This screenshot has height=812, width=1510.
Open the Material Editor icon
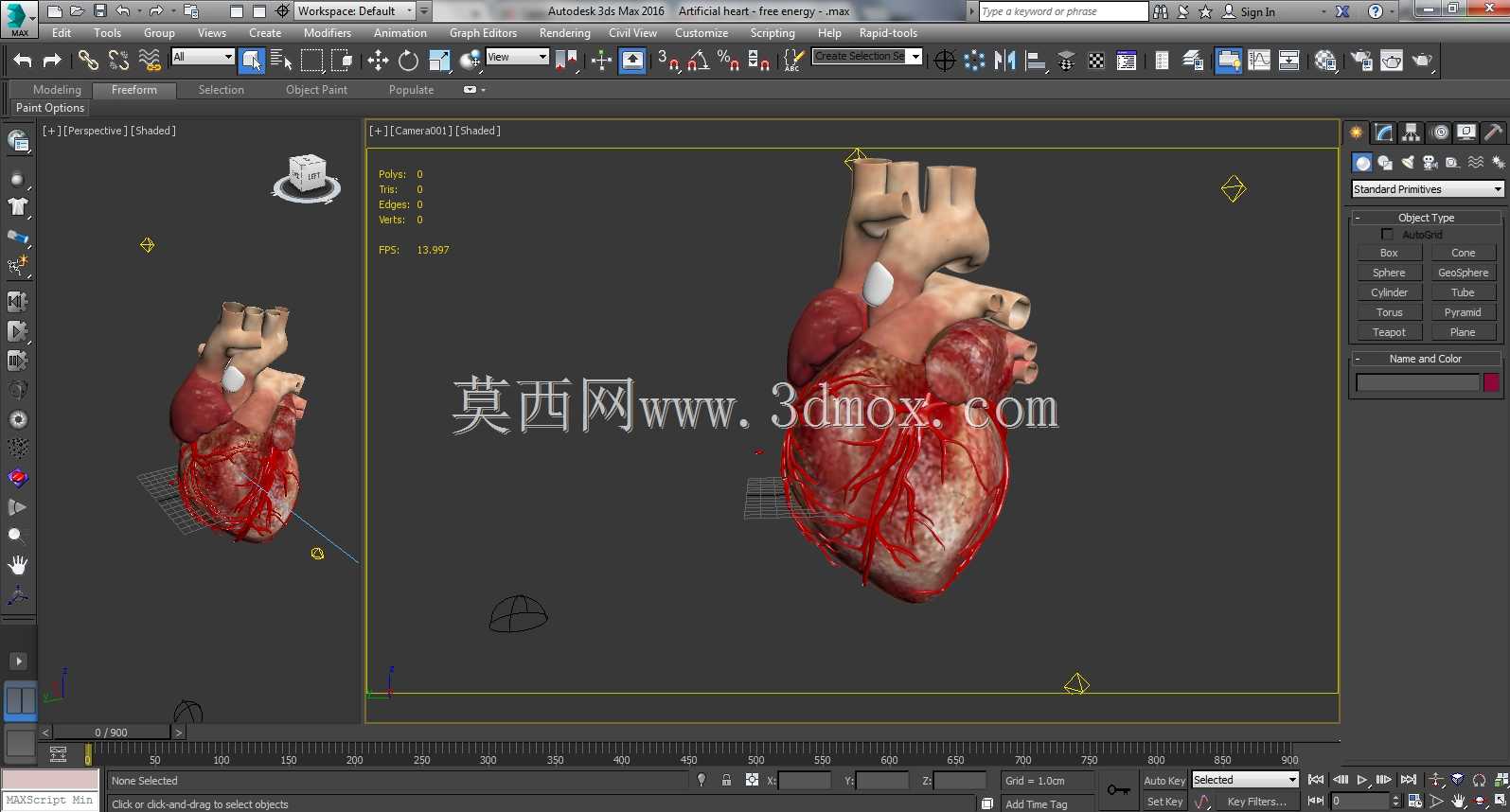click(1325, 61)
